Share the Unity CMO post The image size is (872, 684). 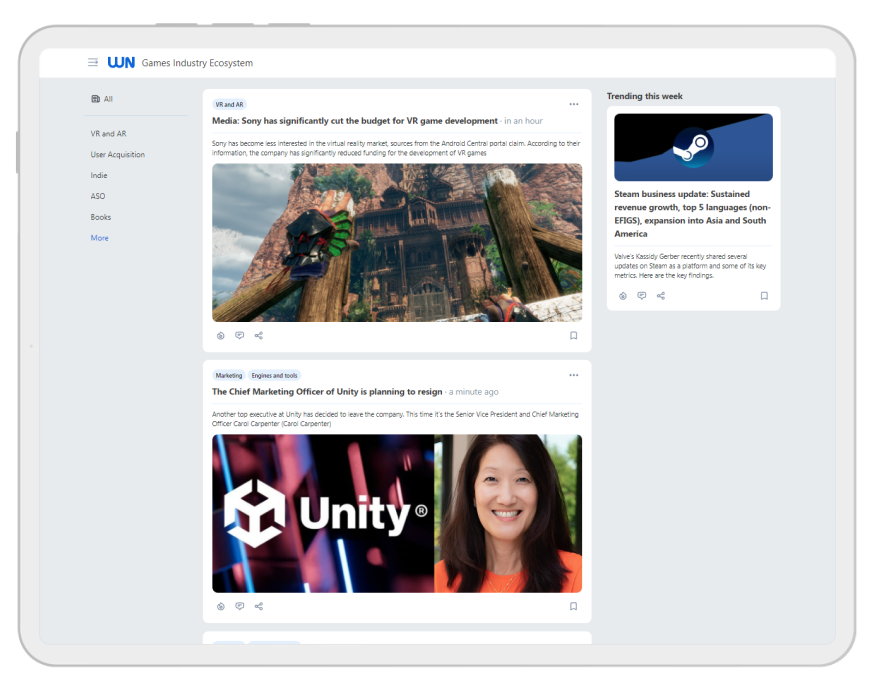pyautogui.click(x=259, y=606)
